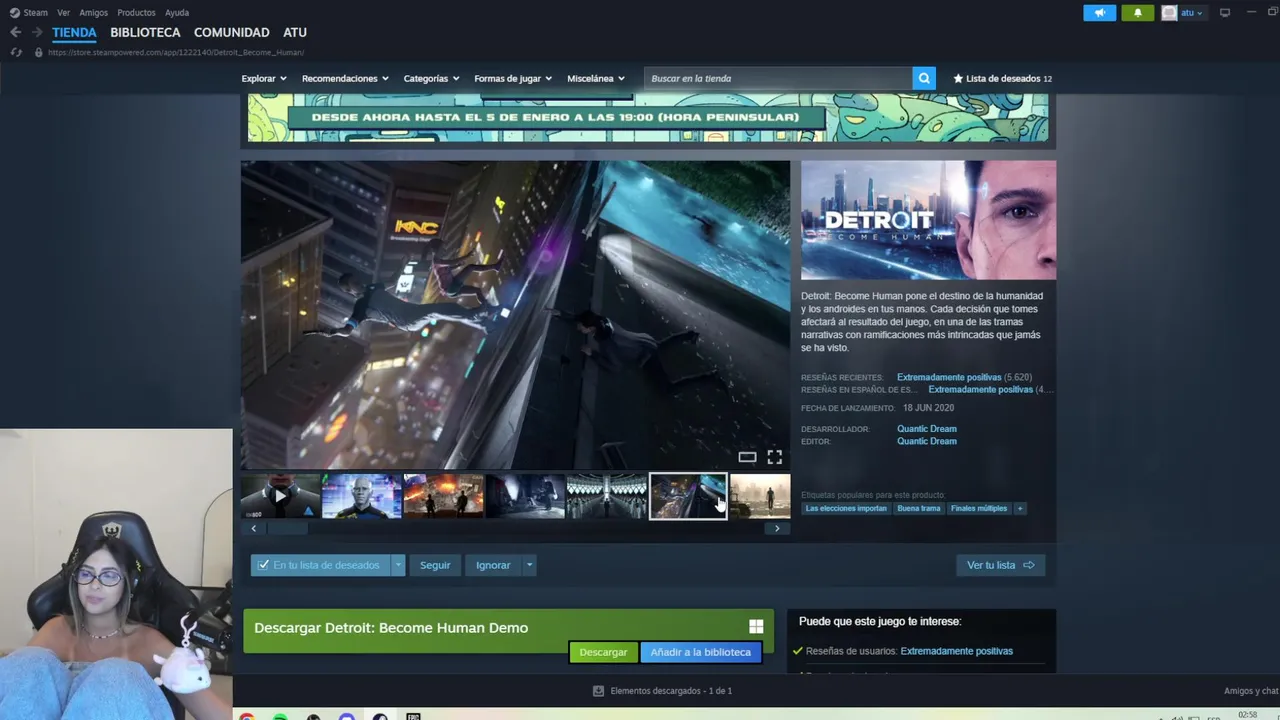Select the Buena trama tag
1280x720 pixels.
pos(918,508)
